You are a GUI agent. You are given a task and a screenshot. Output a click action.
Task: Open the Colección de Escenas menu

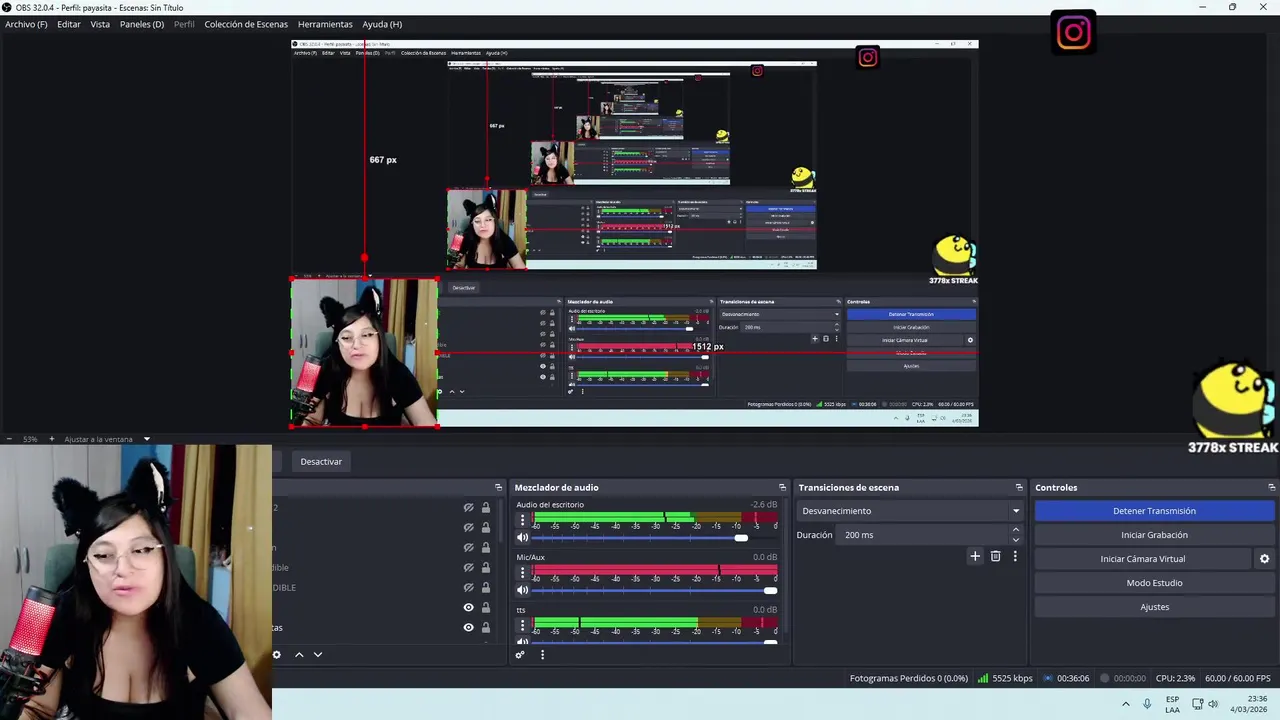coord(246,24)
